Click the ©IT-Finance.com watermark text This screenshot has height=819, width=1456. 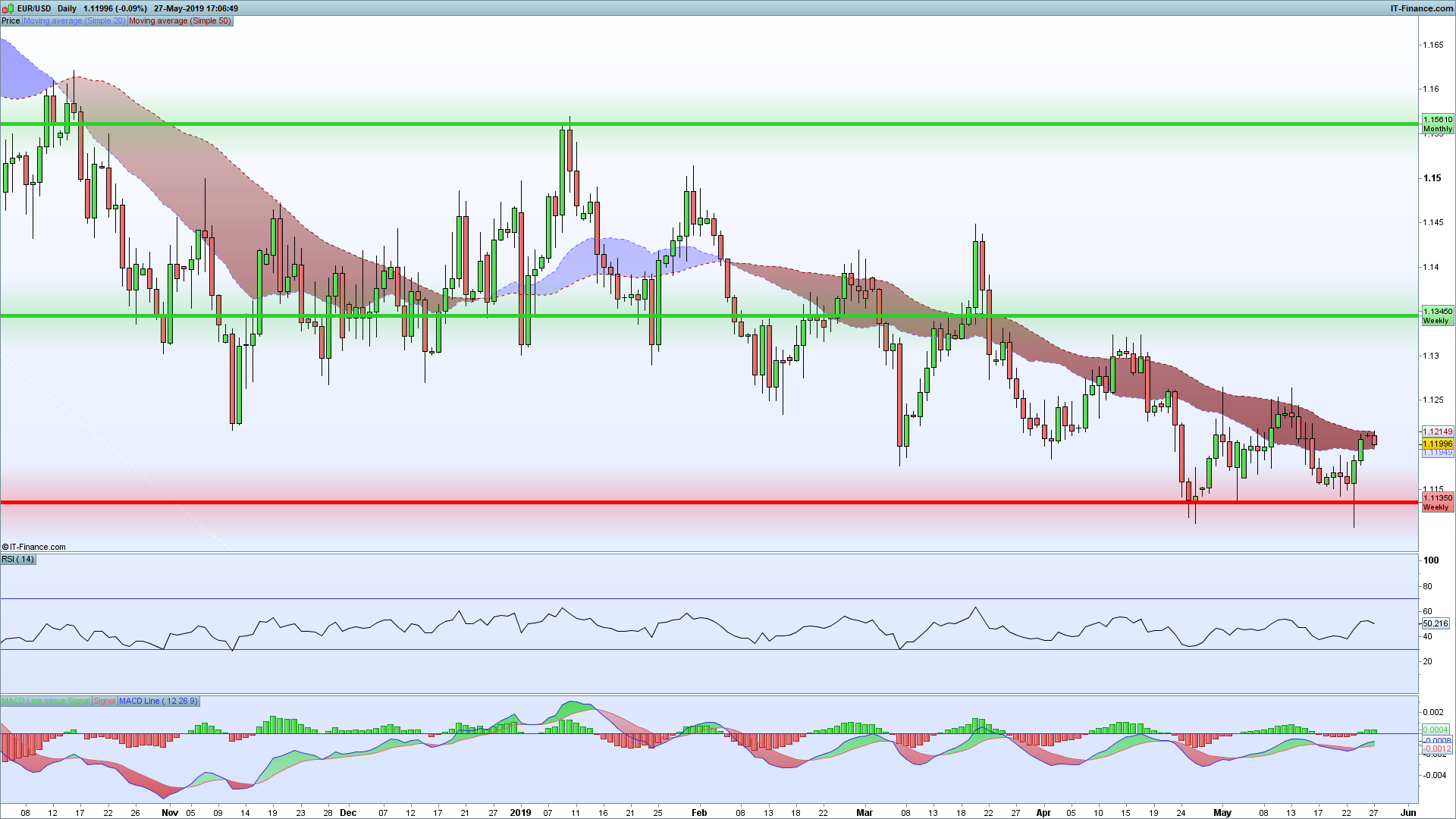pyautogui.click(x=34, y=547)
